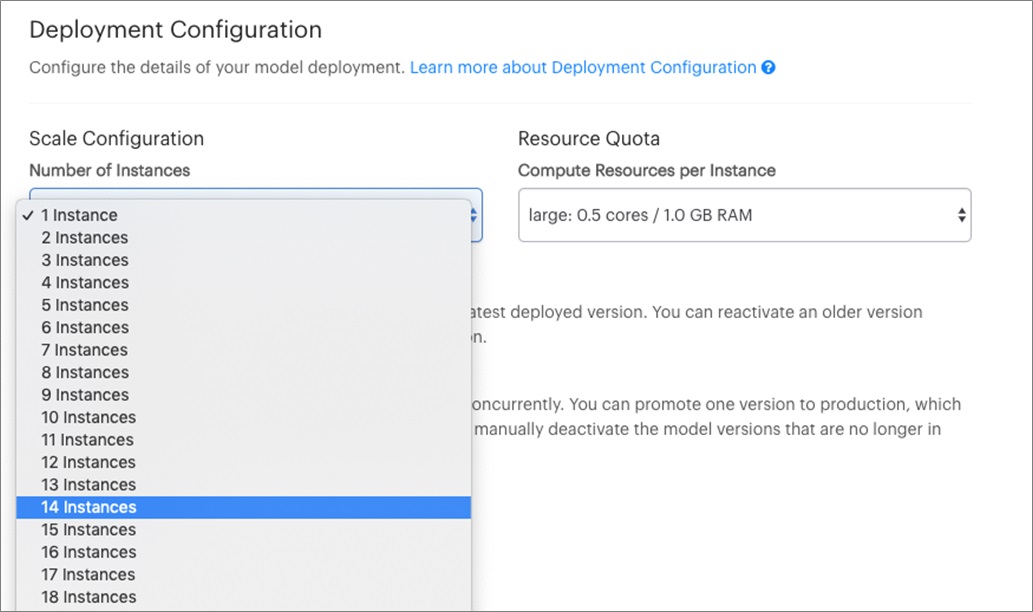Open the Compute Resources per Instance dropdown
Viewport: 1033px width, 612px height.
(744, 215)
